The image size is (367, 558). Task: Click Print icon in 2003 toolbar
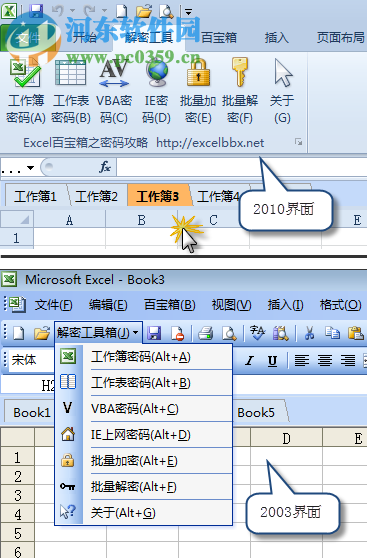click(206, 333)
